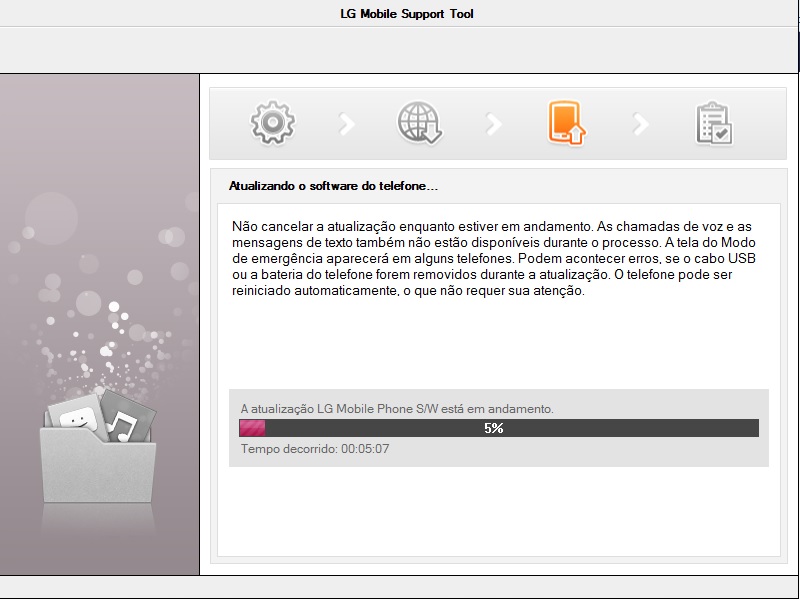
Task: Click the 'A atualização LG Mobile Phone S/W' status text
Action: point(397,409)
